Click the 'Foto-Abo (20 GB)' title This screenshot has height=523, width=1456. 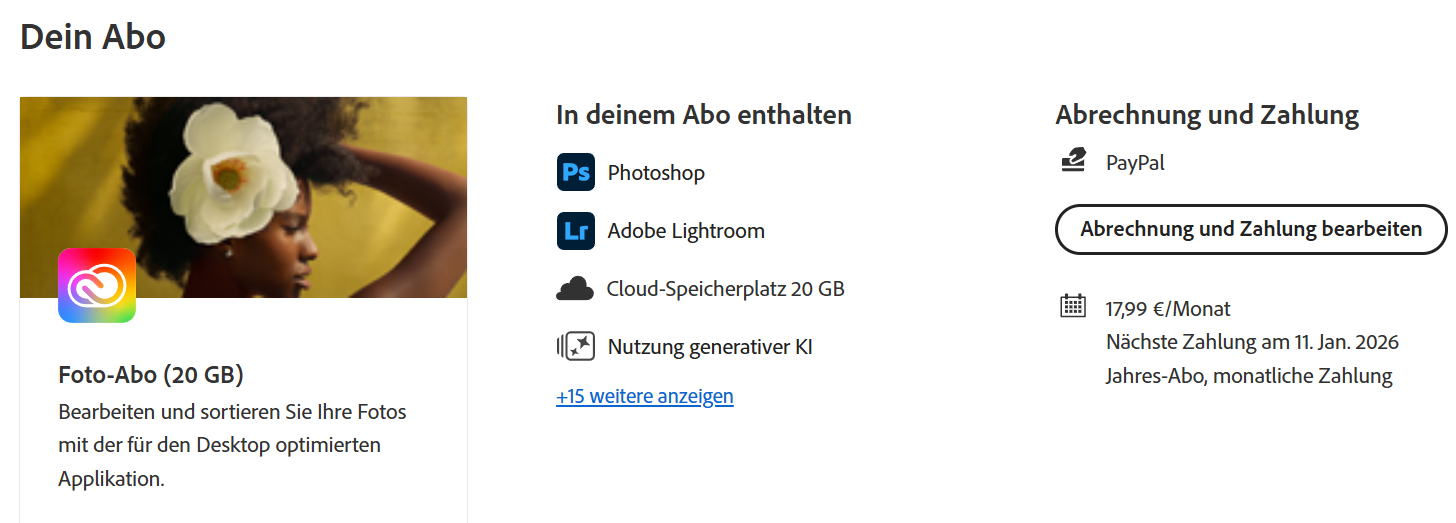click(151, 375)
